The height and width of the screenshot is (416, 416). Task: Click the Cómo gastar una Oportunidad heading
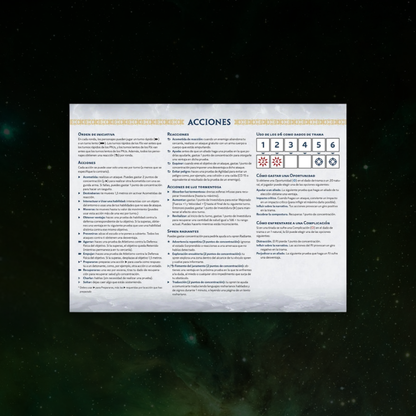coord(286,175)
